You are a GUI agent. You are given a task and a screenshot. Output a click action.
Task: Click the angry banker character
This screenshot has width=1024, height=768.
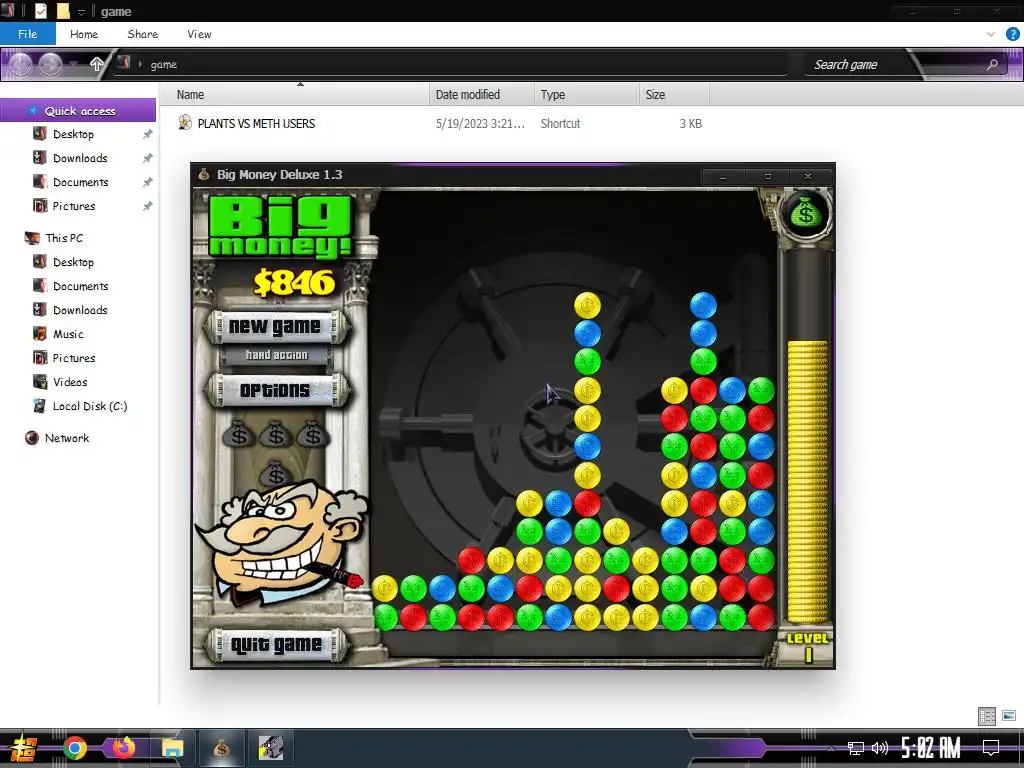coord(281,541)
